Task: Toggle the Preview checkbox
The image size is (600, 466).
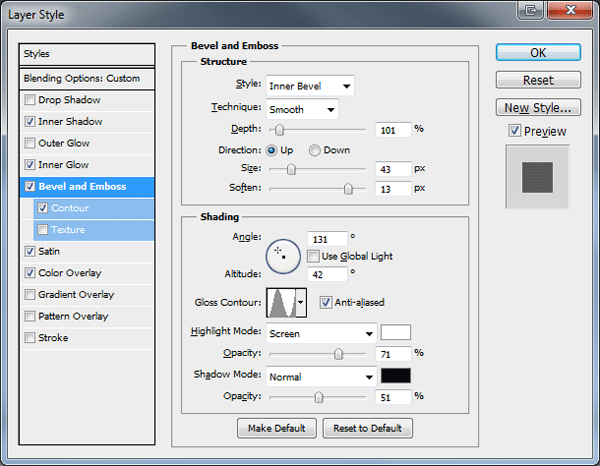Action: tap(515, 131)
